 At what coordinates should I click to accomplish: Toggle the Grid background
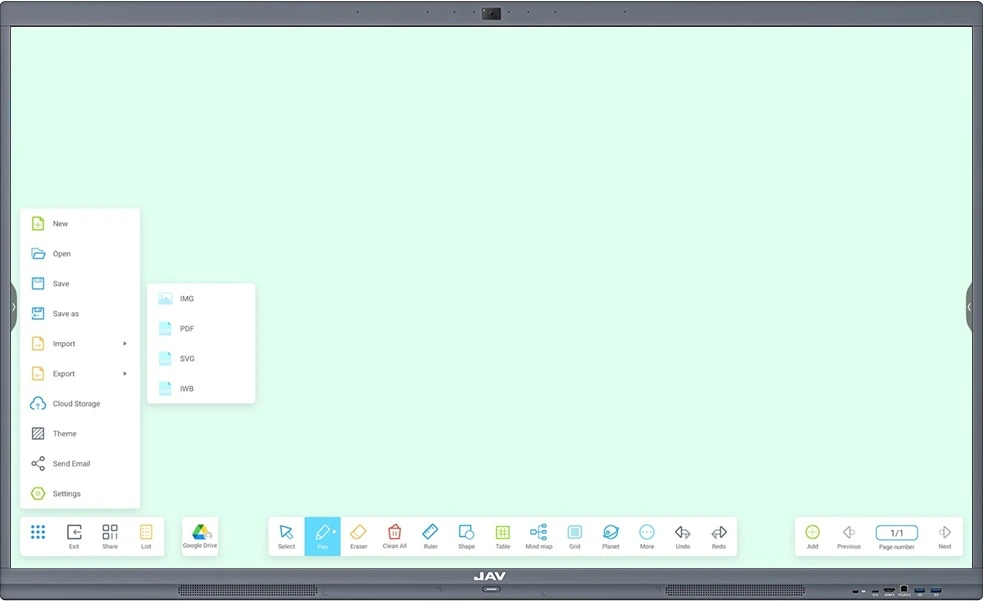pos(574,535)
